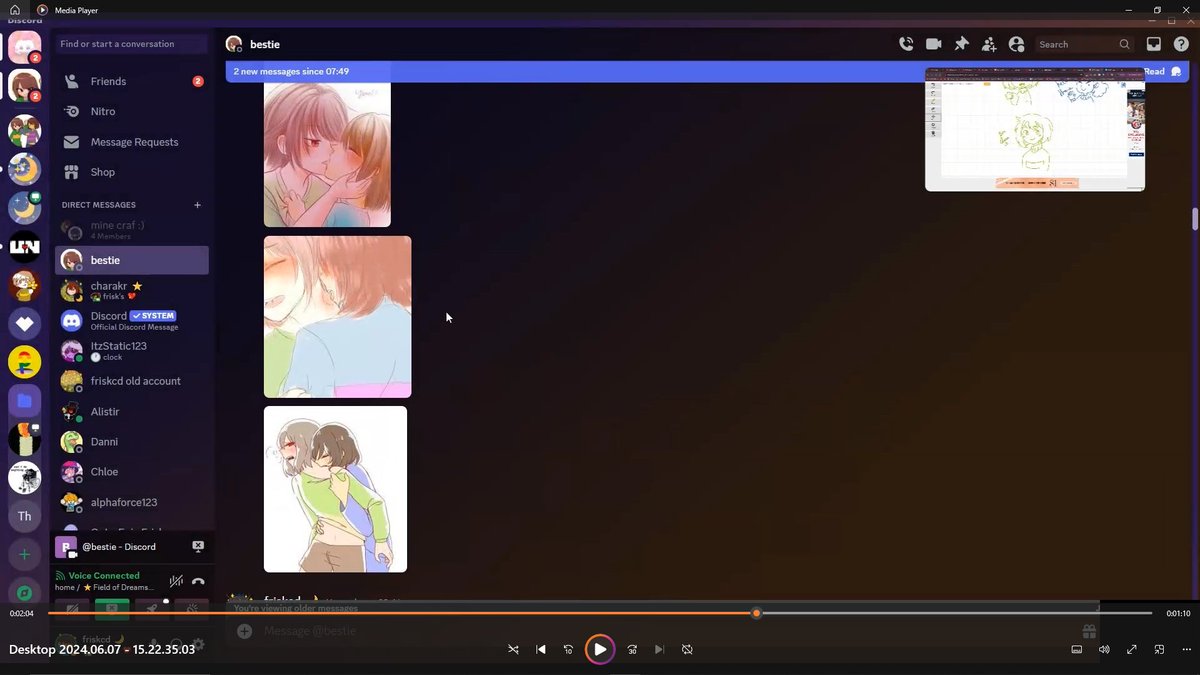Image resolution: width=1200 pixels, height=675 pixels.
Task: Open Discord help question mark icon
Action: [x=1180, y=44]
